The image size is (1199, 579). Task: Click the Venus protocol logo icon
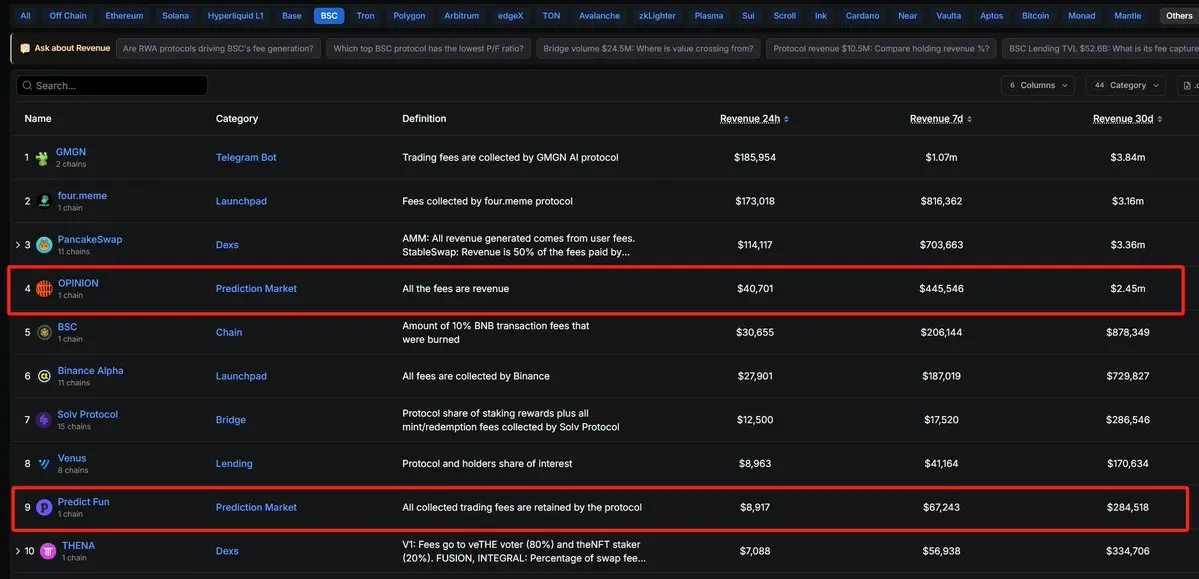point(44,464)
